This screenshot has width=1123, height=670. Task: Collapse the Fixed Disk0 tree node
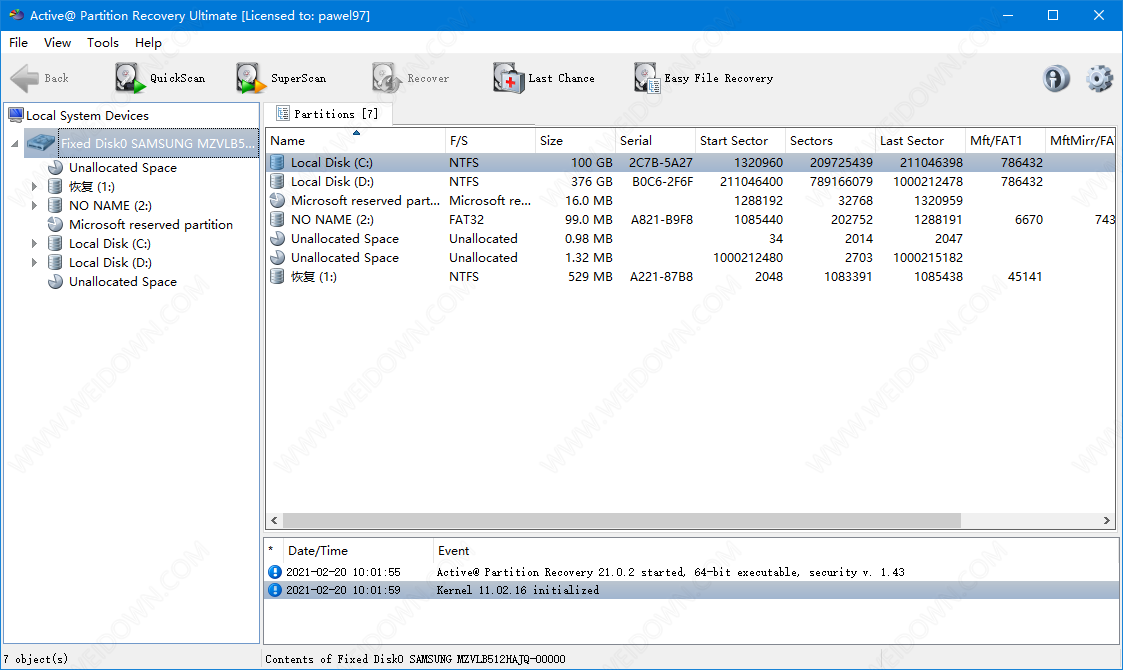click(14, 143)
